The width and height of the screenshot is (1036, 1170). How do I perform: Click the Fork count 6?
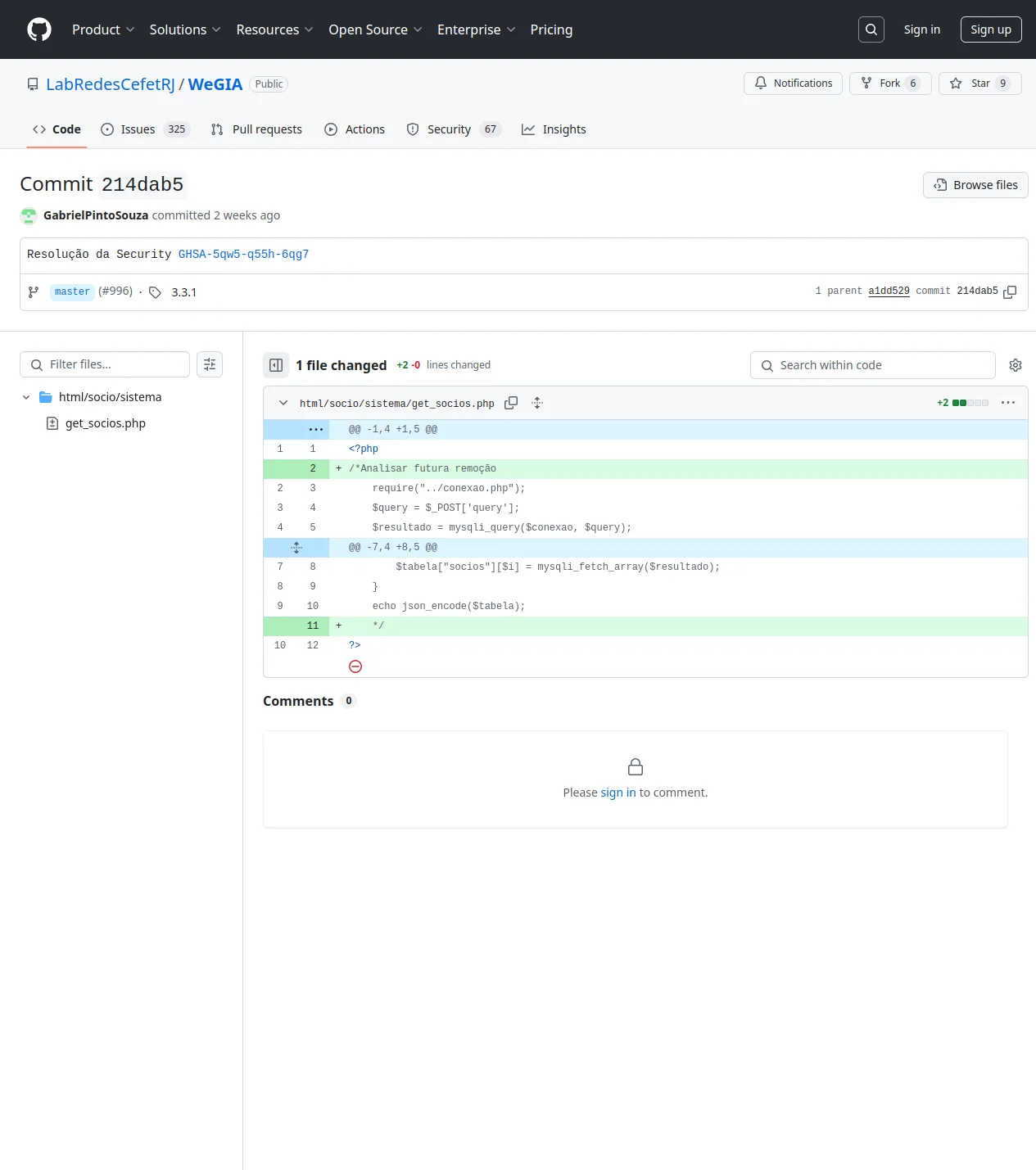[x=913, y=84]
